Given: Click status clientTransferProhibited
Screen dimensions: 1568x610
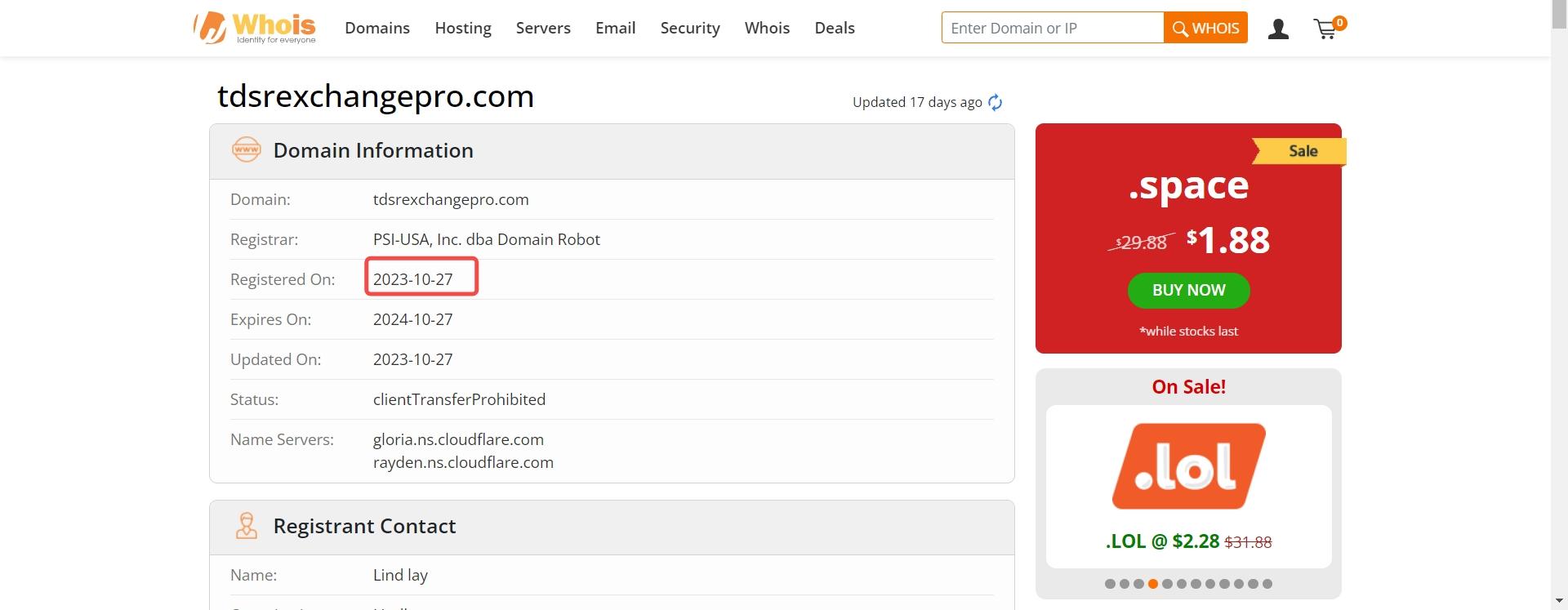Looking at the screenshot, I should coord(459,399).
